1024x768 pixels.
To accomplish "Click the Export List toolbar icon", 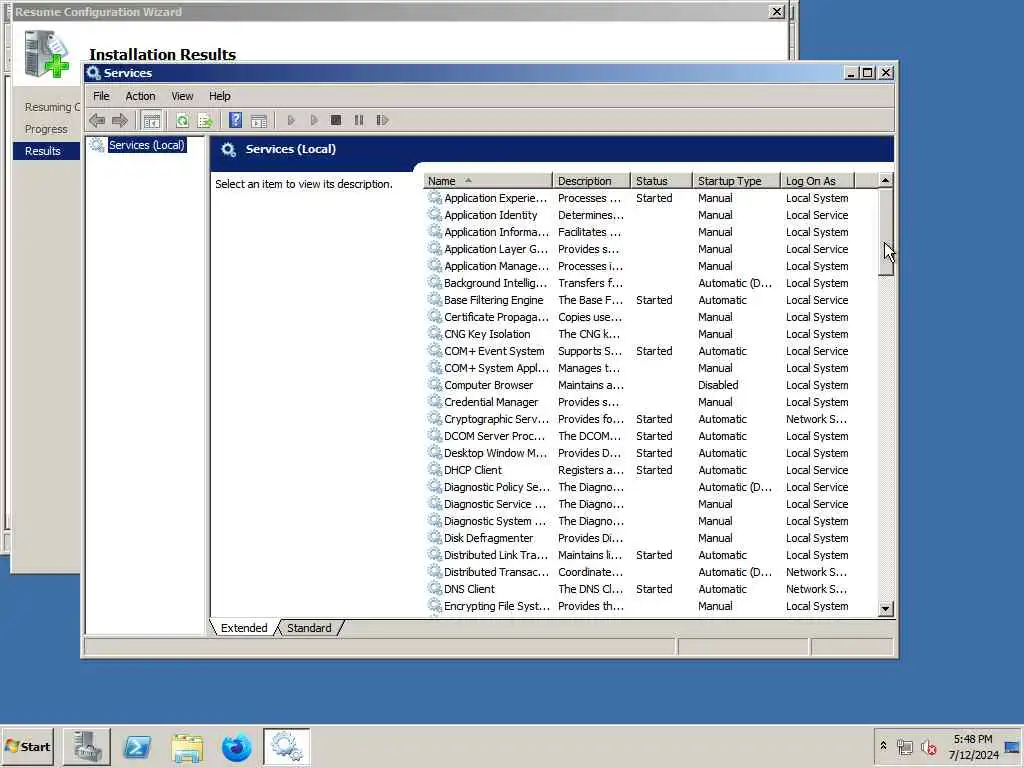I will pos(205,120).
